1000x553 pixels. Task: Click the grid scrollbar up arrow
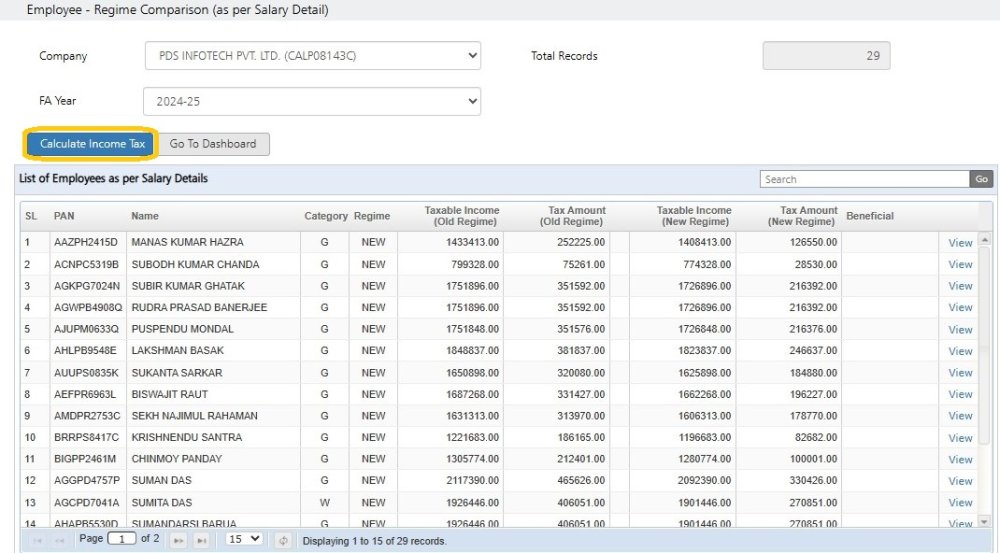[x=984, y=241]
